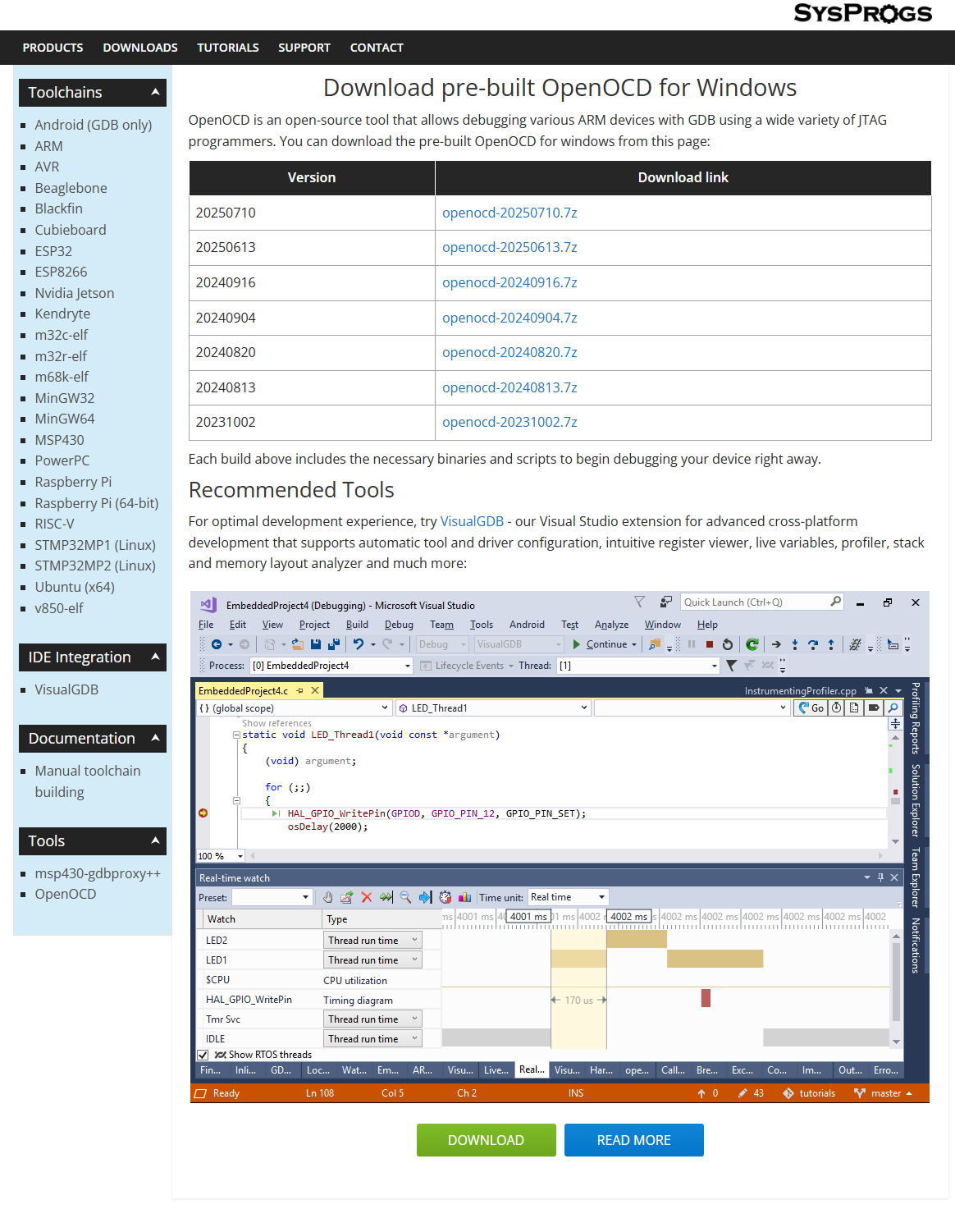Image resolution: width=955 pixels, height=1232 pixels.
Task: Collapse the Documentation sidebar section
Action: click(x=154, y=738)
